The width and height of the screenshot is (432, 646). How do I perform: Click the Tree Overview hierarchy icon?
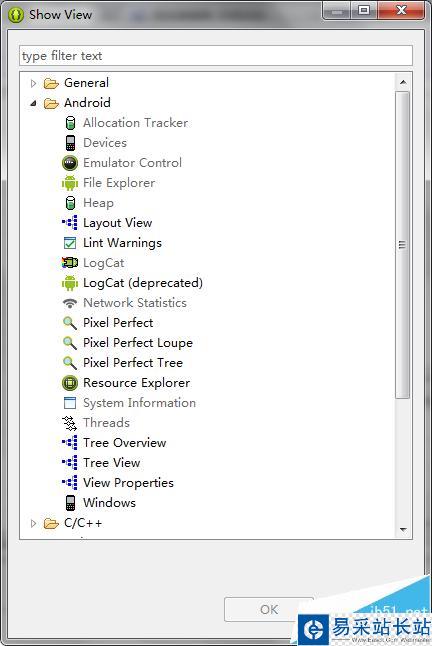coord(70,443)
